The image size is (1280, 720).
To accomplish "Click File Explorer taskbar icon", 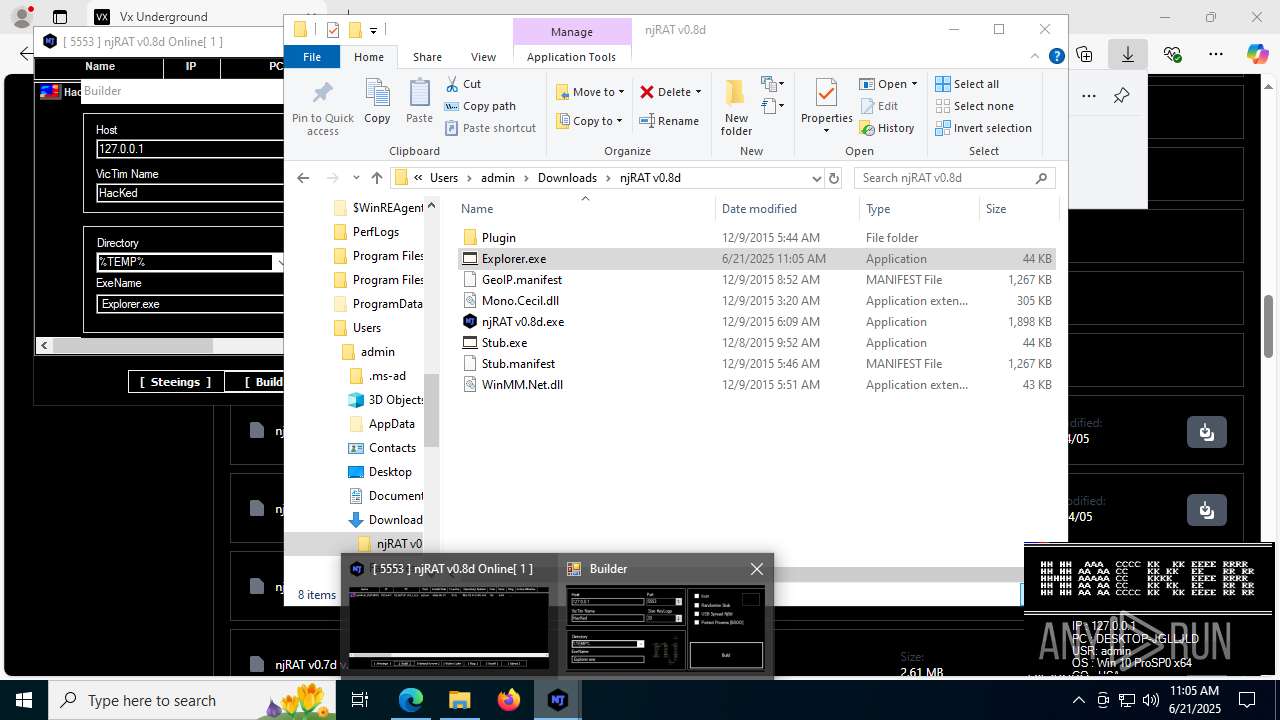I will [x=460, y=700].
